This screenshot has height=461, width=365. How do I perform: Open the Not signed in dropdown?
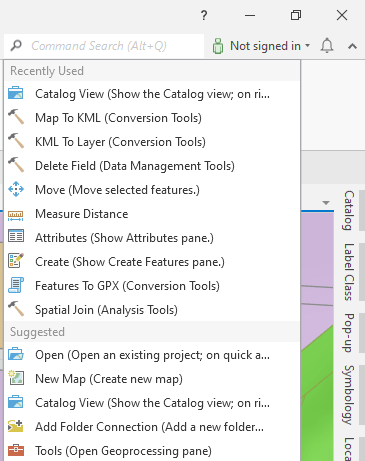tap(307, 45)
